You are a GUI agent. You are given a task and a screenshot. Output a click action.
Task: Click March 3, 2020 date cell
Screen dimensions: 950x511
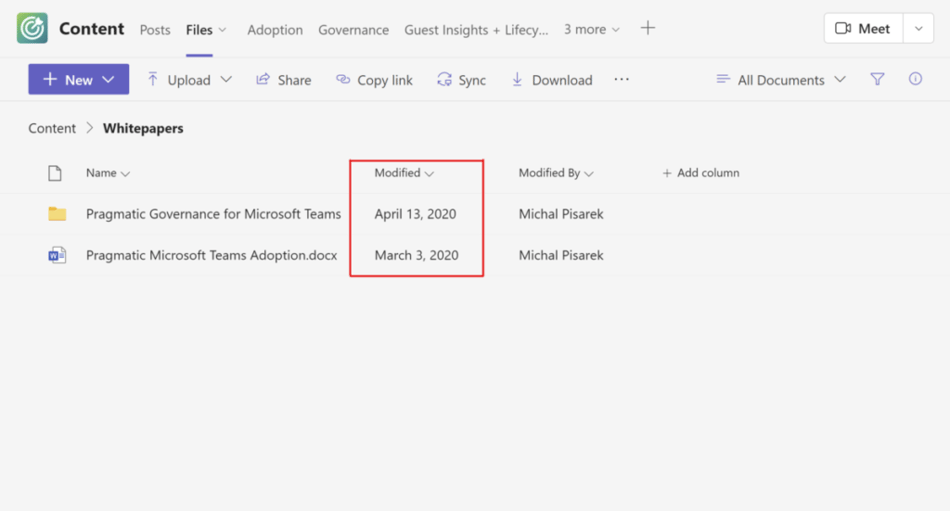coord(416,255)
